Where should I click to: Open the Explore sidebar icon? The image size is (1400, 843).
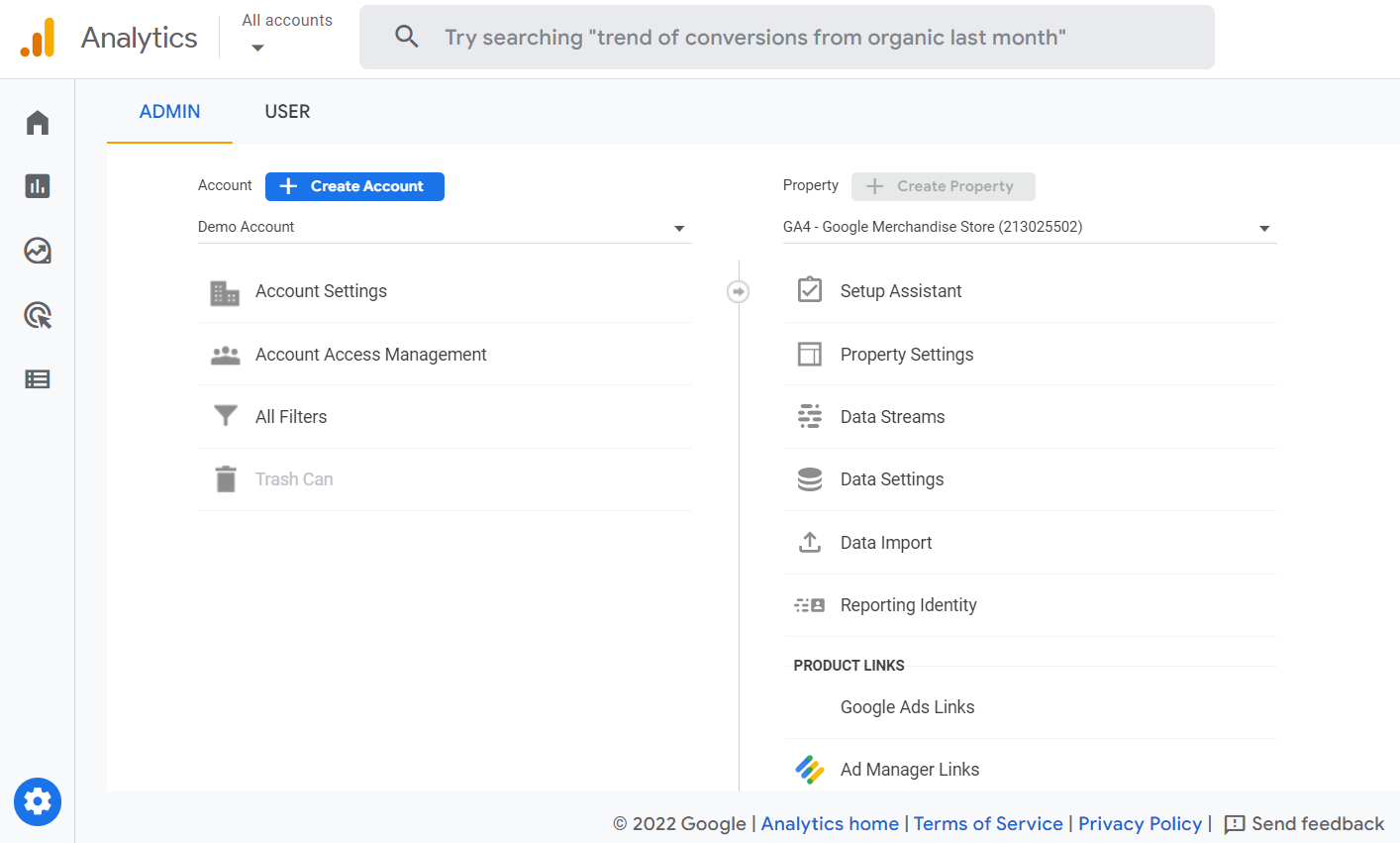pos(38,251)
